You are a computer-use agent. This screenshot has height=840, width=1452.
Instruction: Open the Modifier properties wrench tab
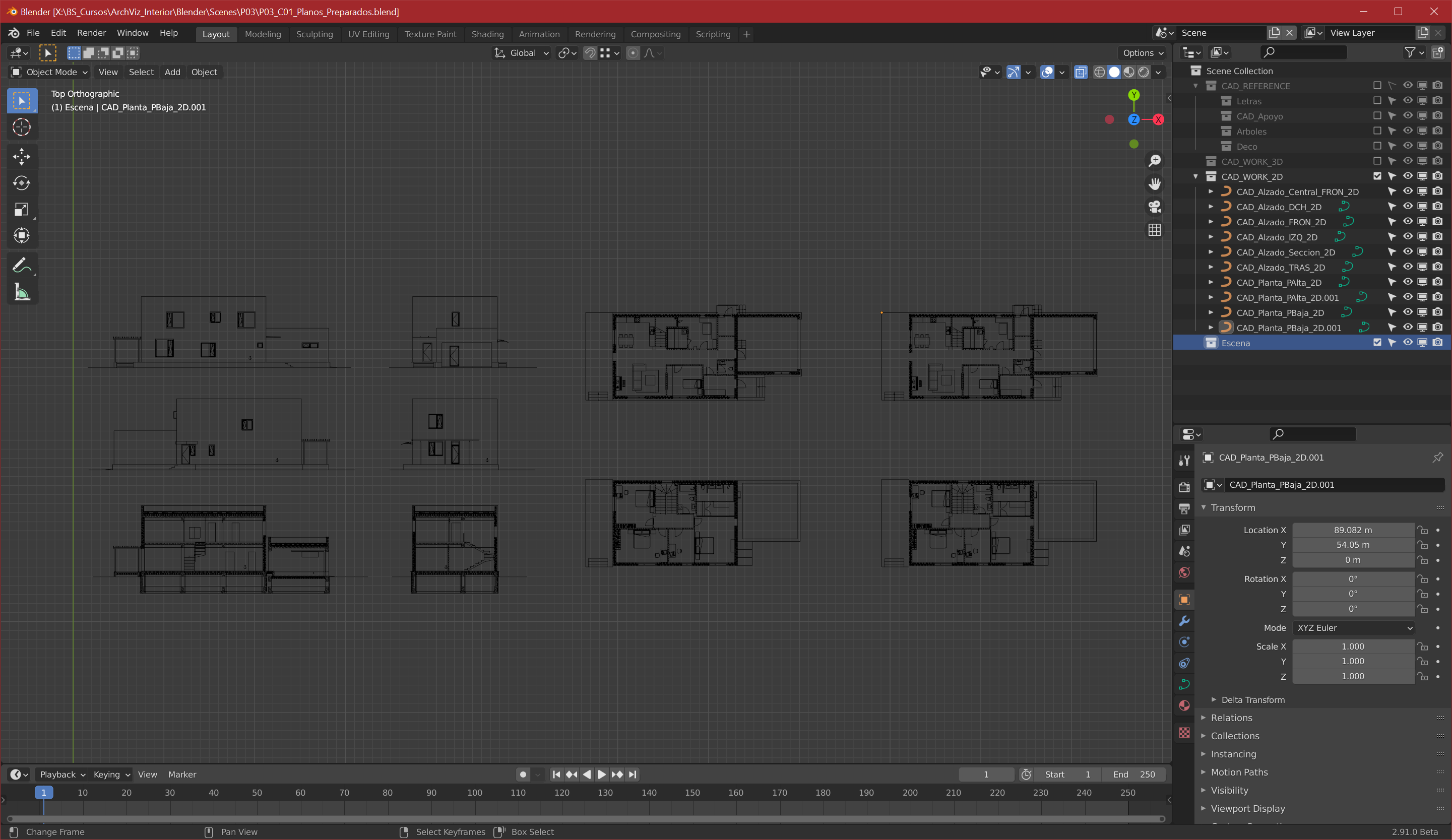pos(1184,621)
